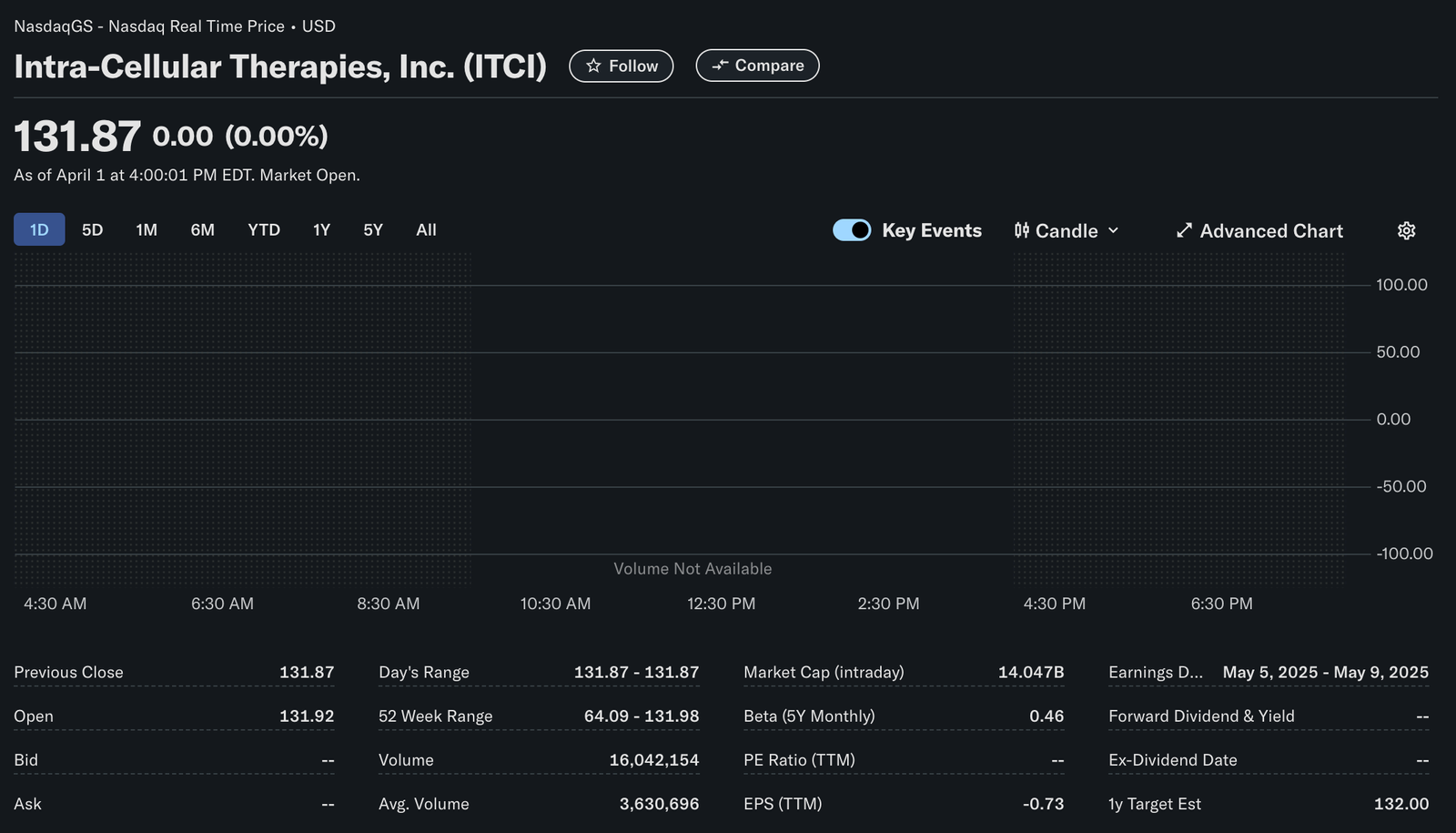
Task: Click the 10:30 AM time axis label
Action: [x=555, y=604]
